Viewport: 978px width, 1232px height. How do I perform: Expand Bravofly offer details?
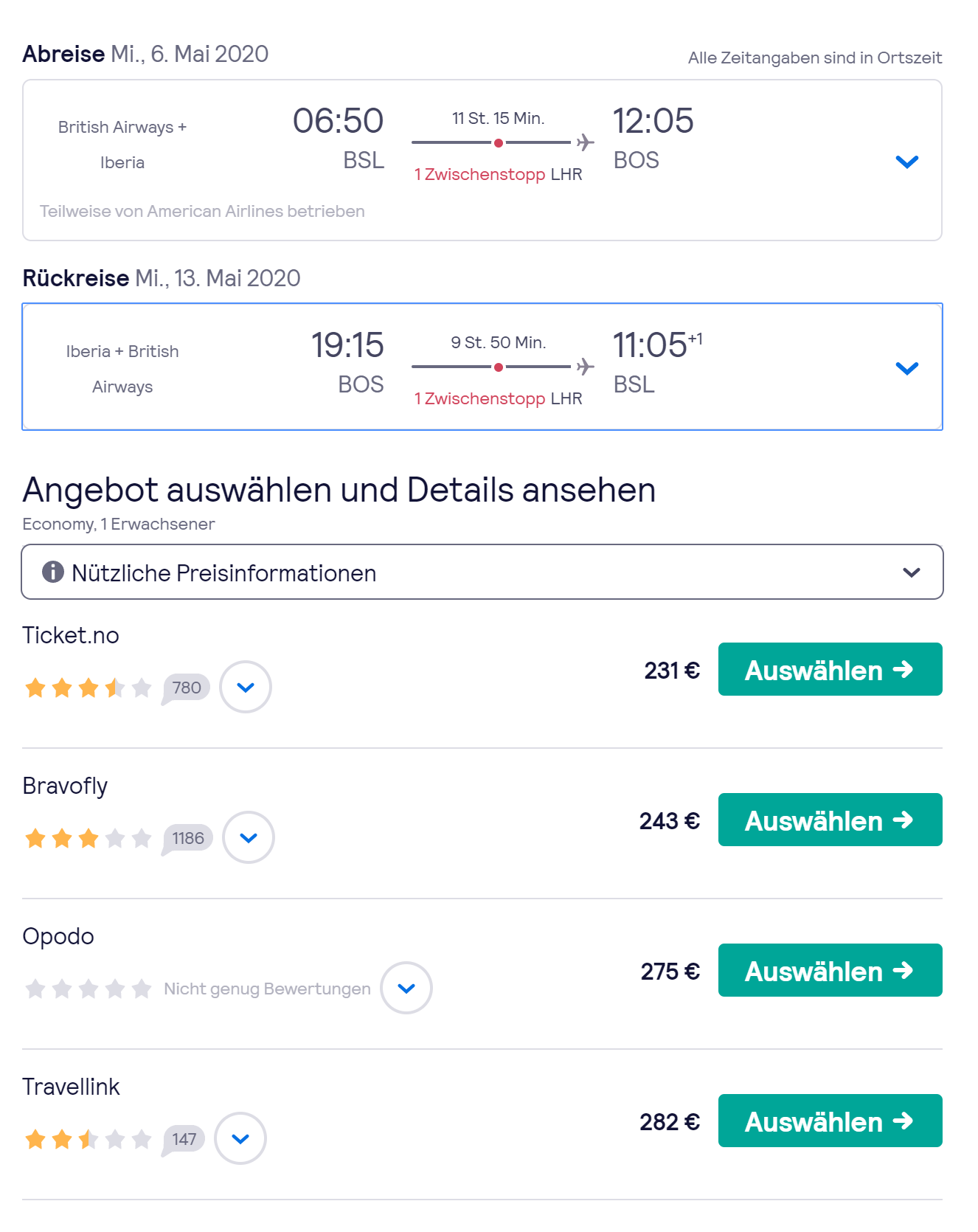[249, 837]
